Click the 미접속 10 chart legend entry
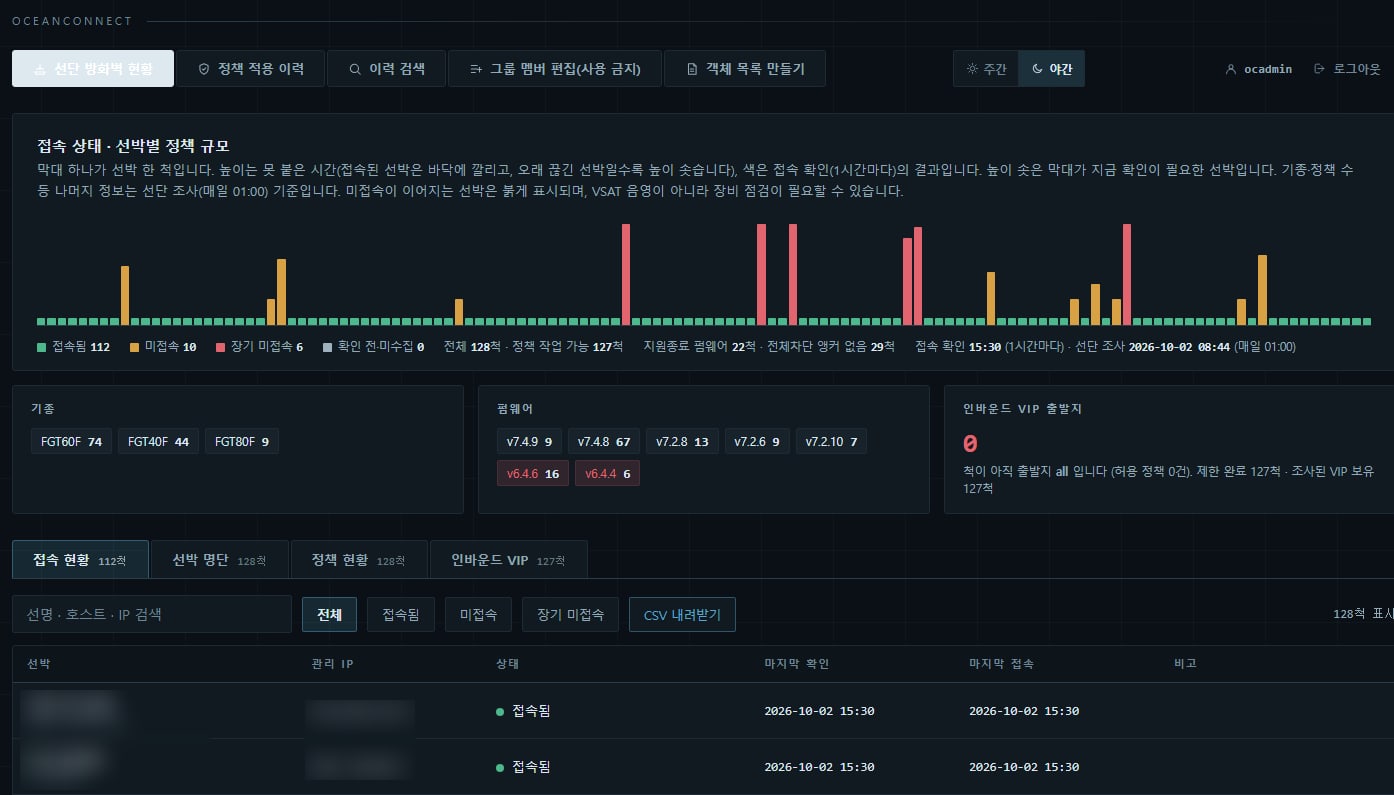The height and width of the screenshot is (795, 1394). coord(163,347)
